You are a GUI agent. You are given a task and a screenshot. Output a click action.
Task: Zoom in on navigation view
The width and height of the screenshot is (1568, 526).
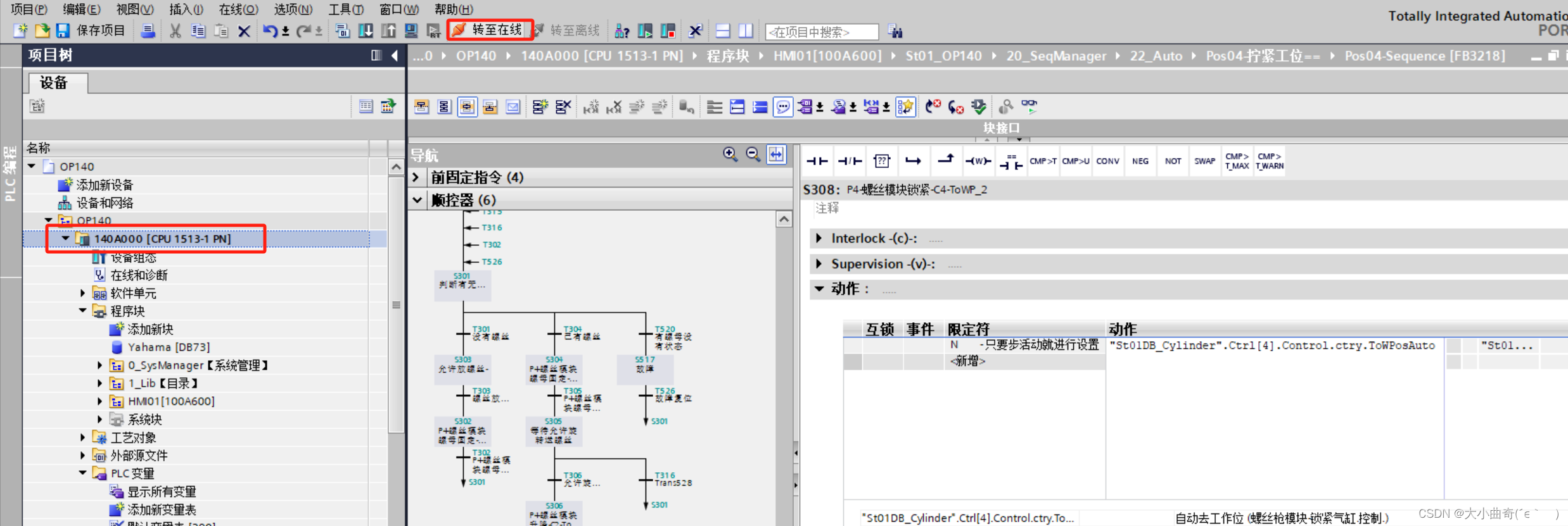coord(730,154)
